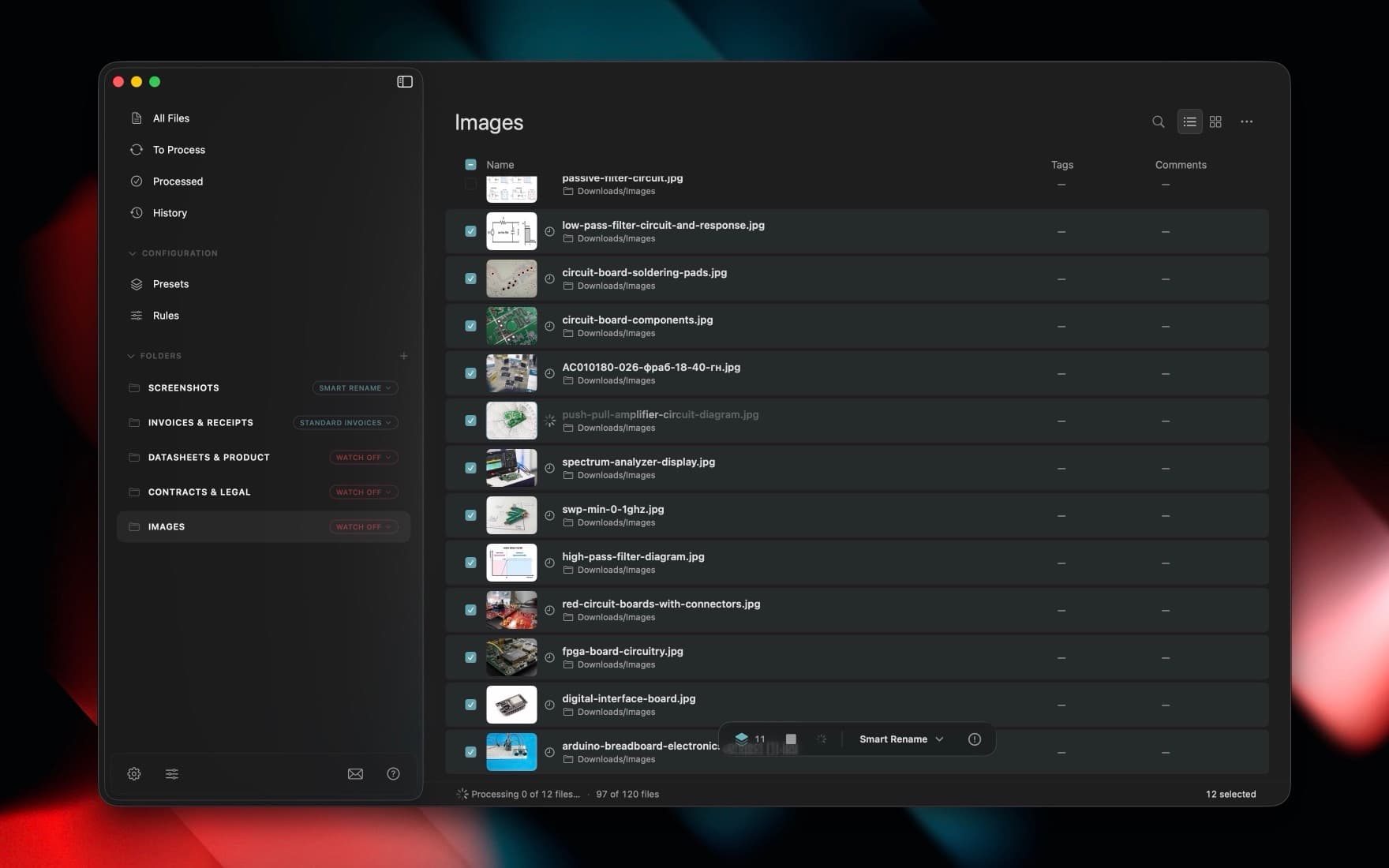
Task: Click filename AC010180-026-фраб-18-40-гн.jpg
Action: [651, 367]
